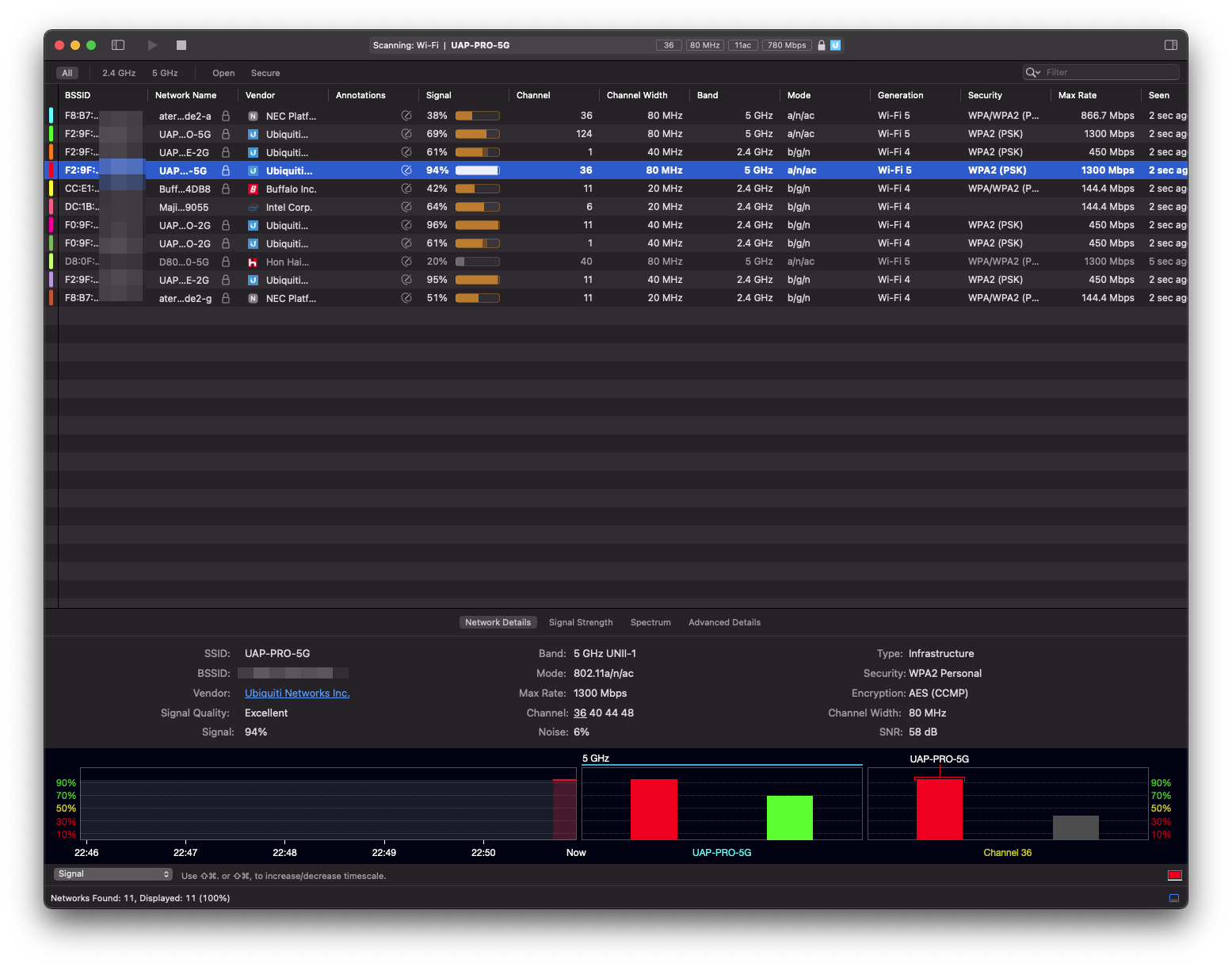Open the Signal graph type dropdown
Viewport: 1232px width, 967px height.
click(113, 874)
